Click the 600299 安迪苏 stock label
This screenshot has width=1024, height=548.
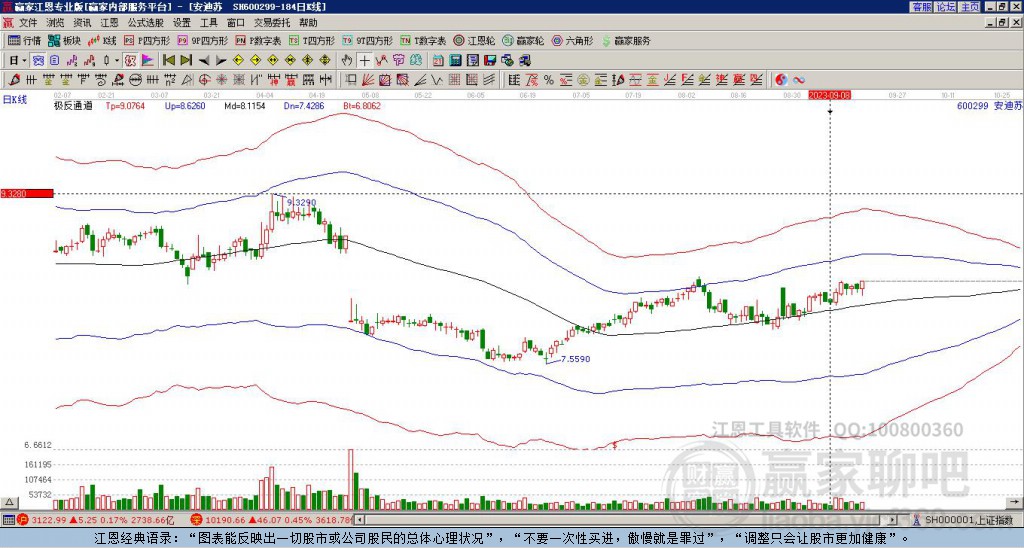click(988, 106)
